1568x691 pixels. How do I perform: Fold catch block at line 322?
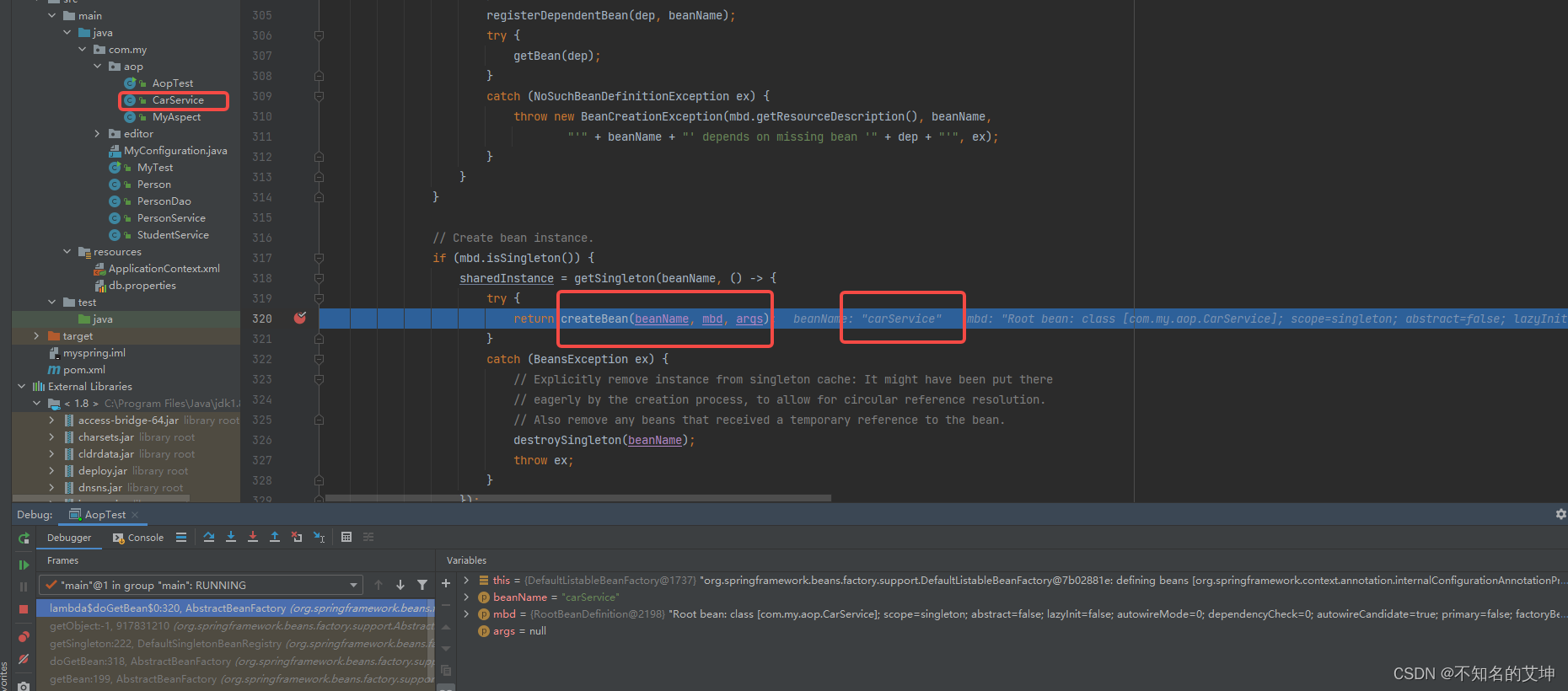pos(319,359)
